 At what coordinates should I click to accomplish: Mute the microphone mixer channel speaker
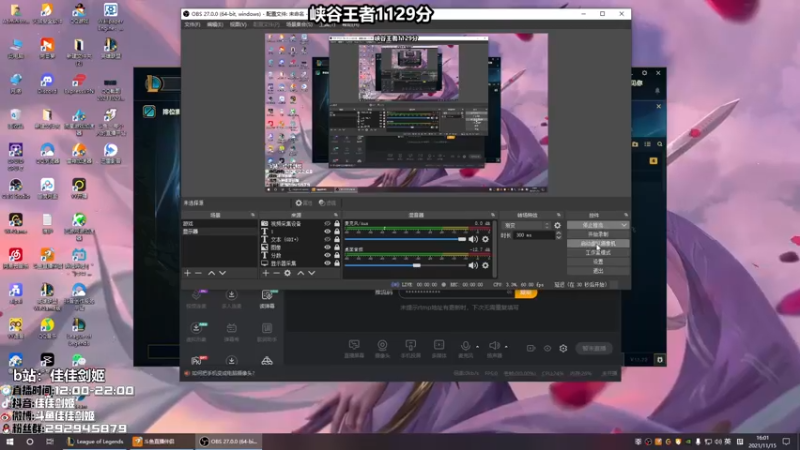(x=473, y=239)
